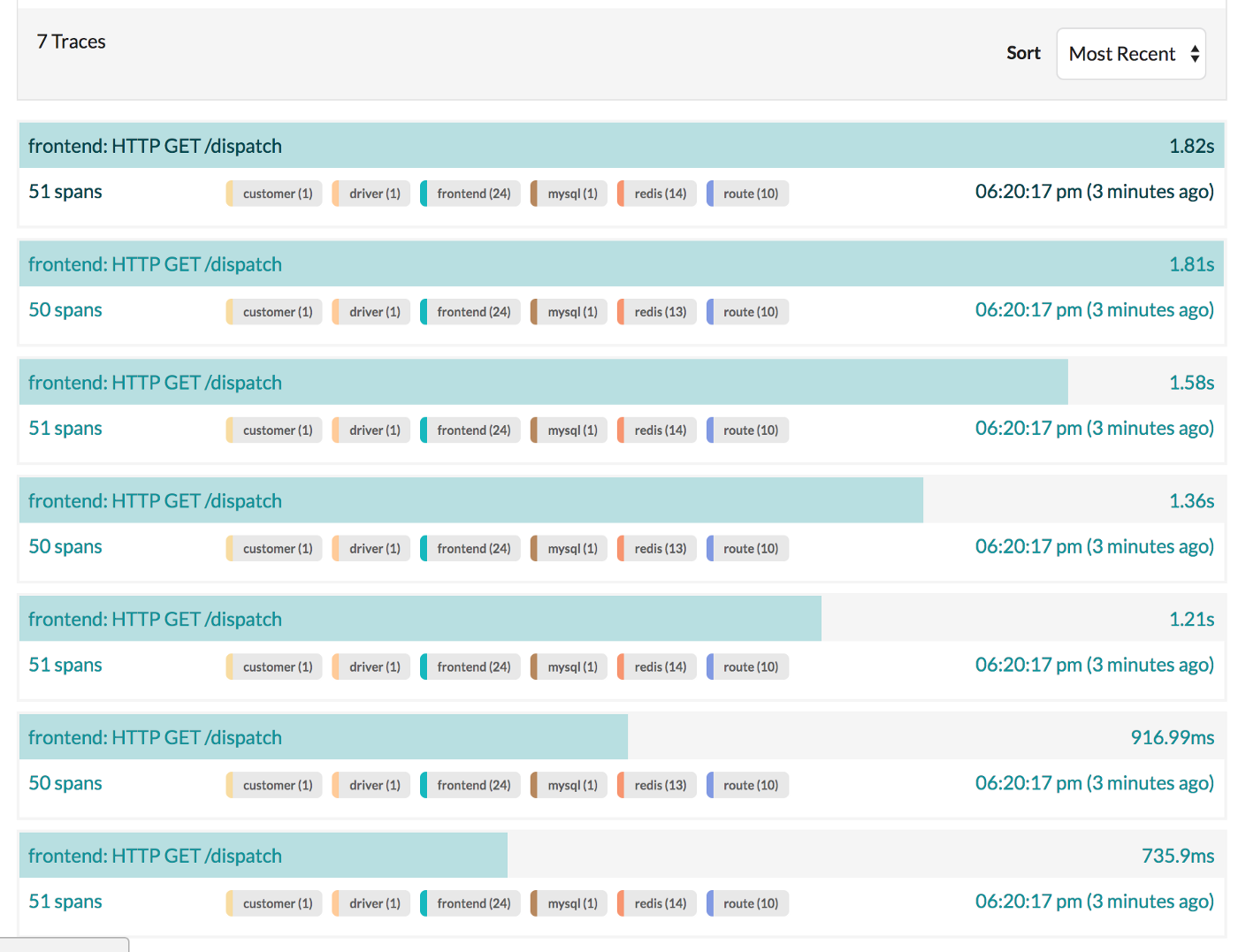The image size is (1238, 952).
Task: Select frontend (24) tag in the 735.9ms trace
Action: (470, 904)
